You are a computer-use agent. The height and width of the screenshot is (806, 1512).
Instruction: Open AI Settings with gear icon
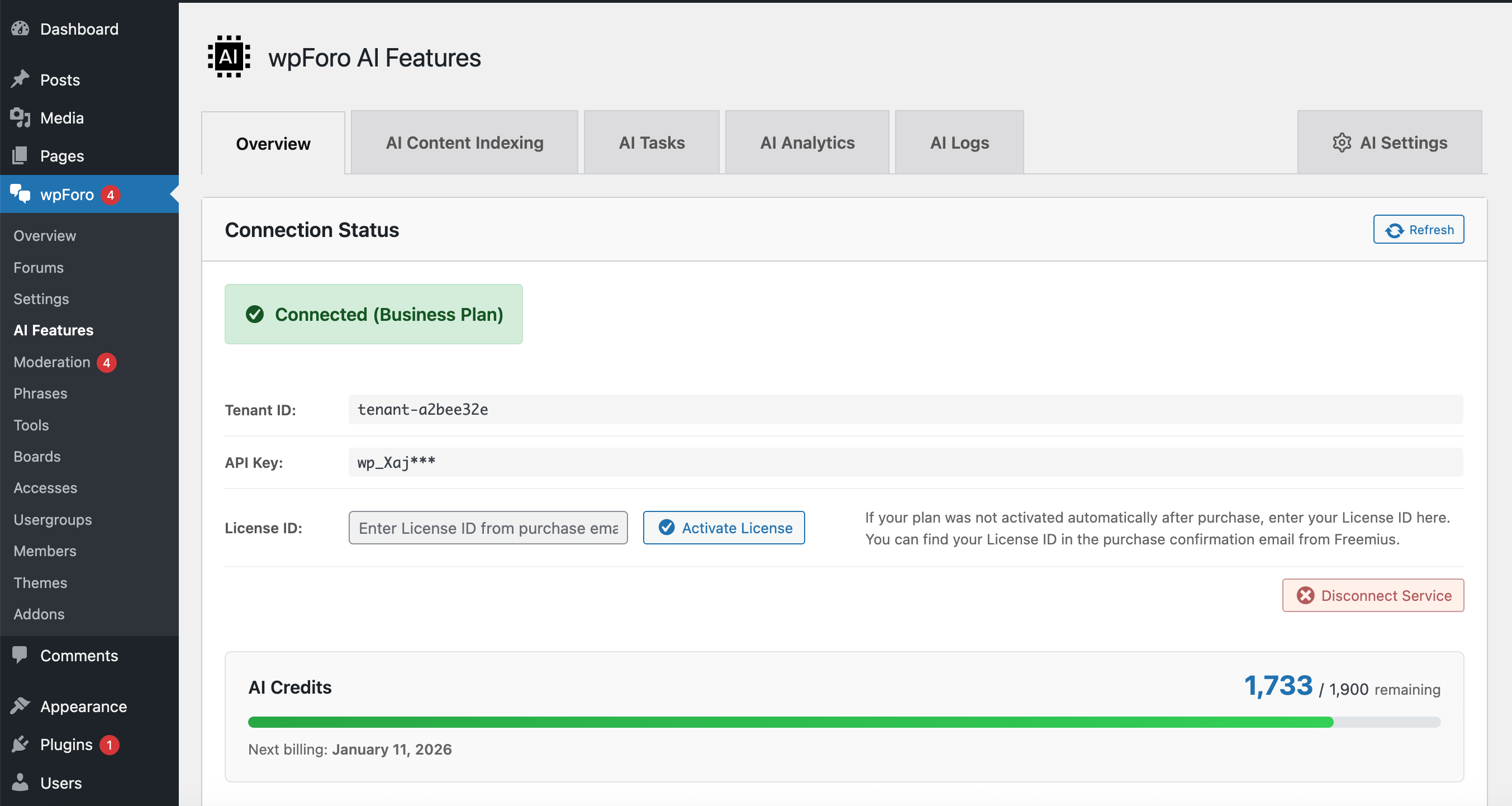point(1389,143)
